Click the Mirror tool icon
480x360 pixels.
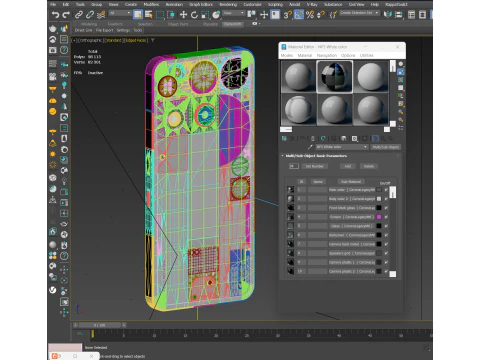coord(387,14)
